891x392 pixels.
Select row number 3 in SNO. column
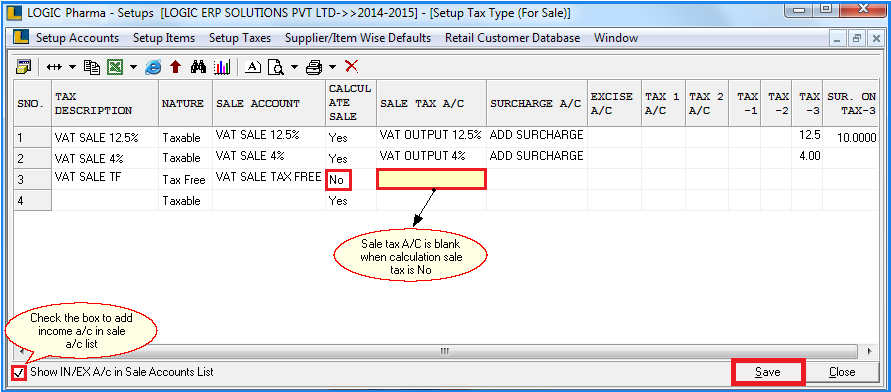(x=33, y=180)
